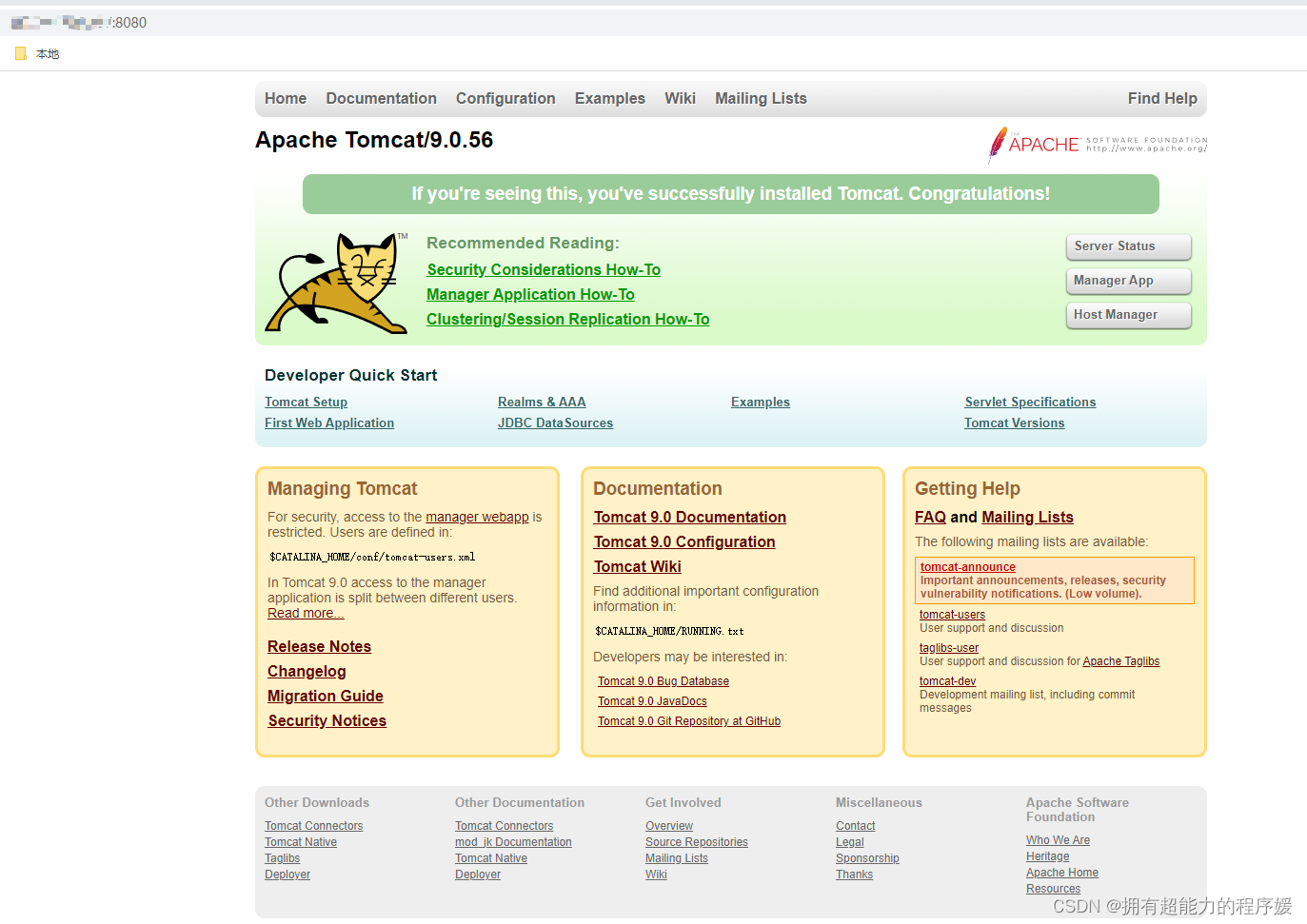Click Tomcat Connectors under Other Downloads
The image size is (1307, 924).
313,826
